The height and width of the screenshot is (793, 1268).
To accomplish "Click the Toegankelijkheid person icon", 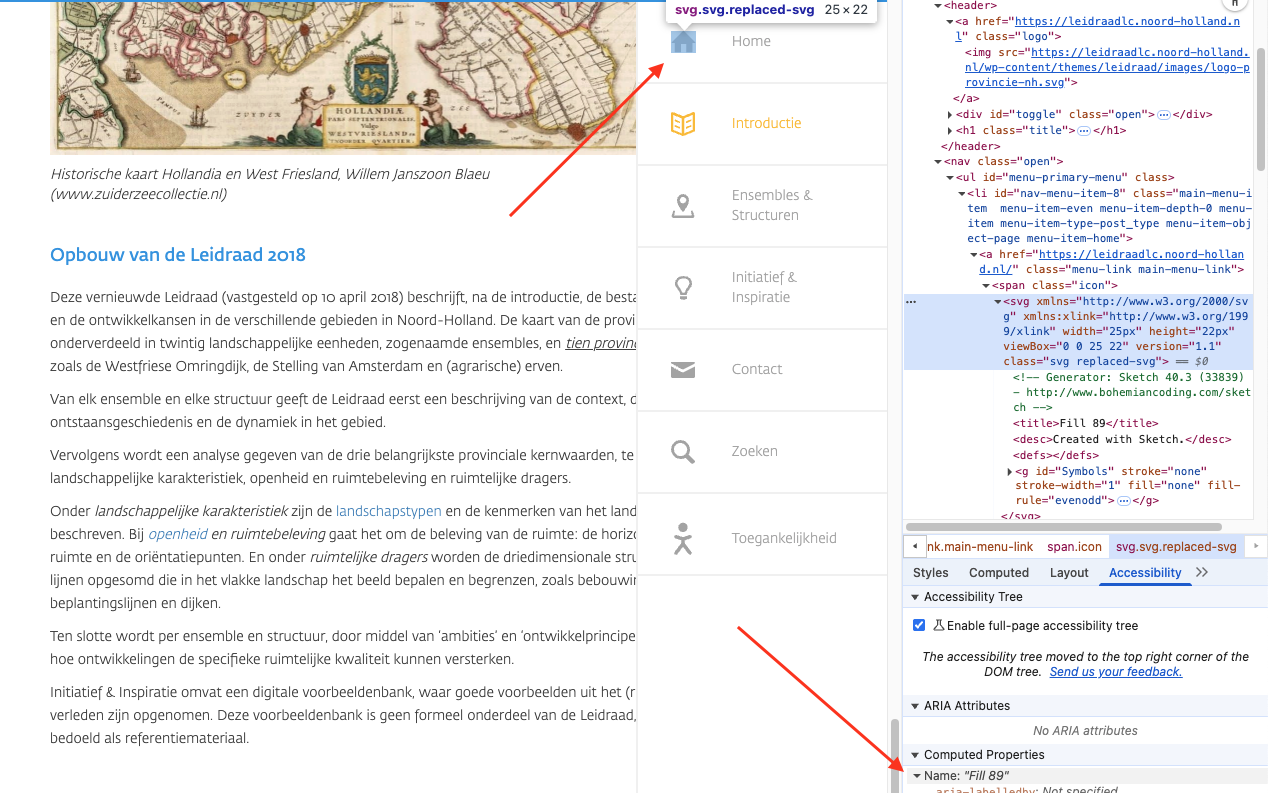I will click(683, 538).
